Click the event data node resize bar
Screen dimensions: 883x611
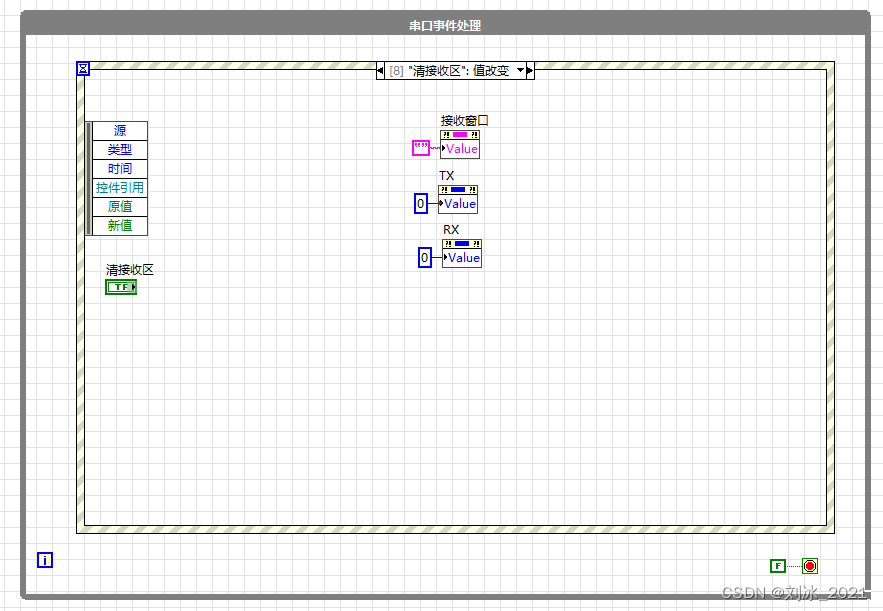89,178
